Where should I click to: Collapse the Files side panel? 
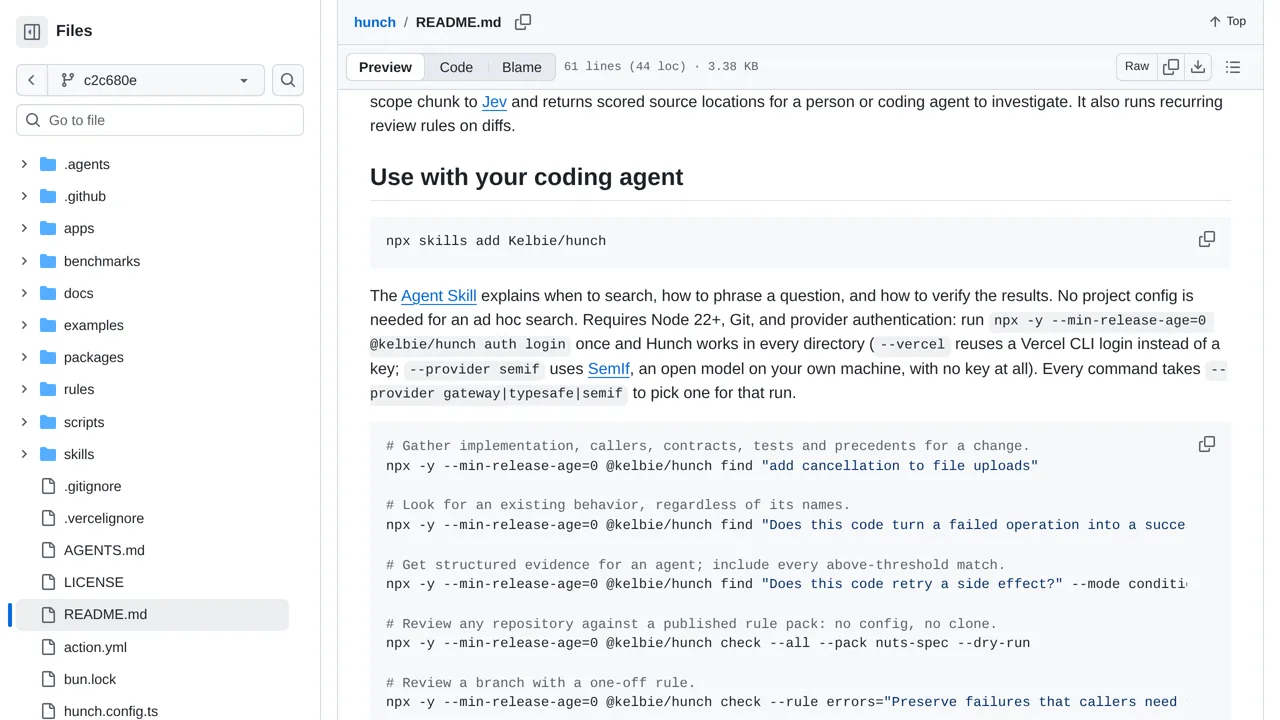point(32,31)
